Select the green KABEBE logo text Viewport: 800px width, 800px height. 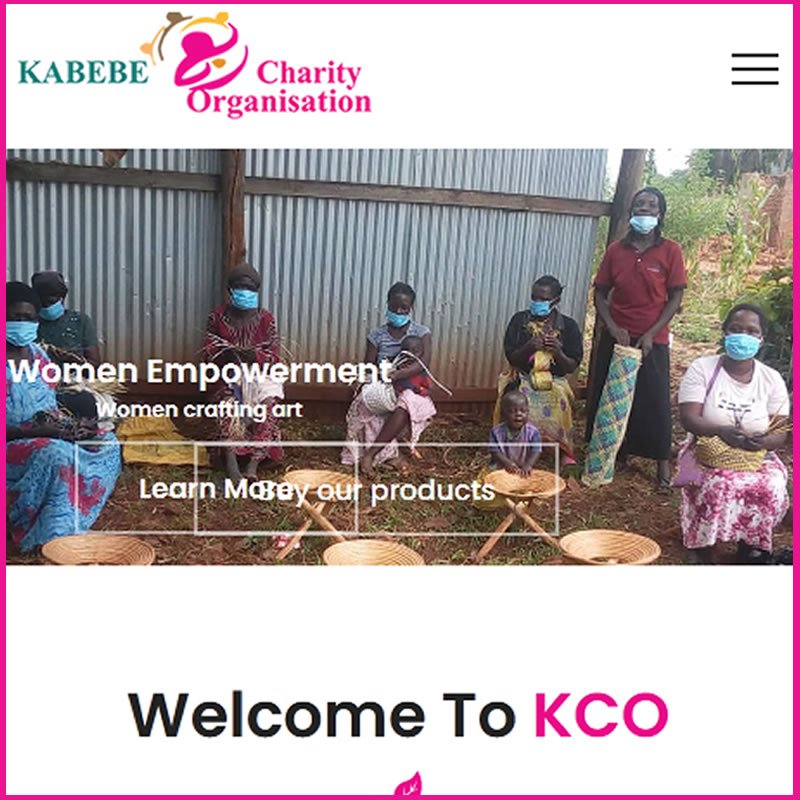83,72
